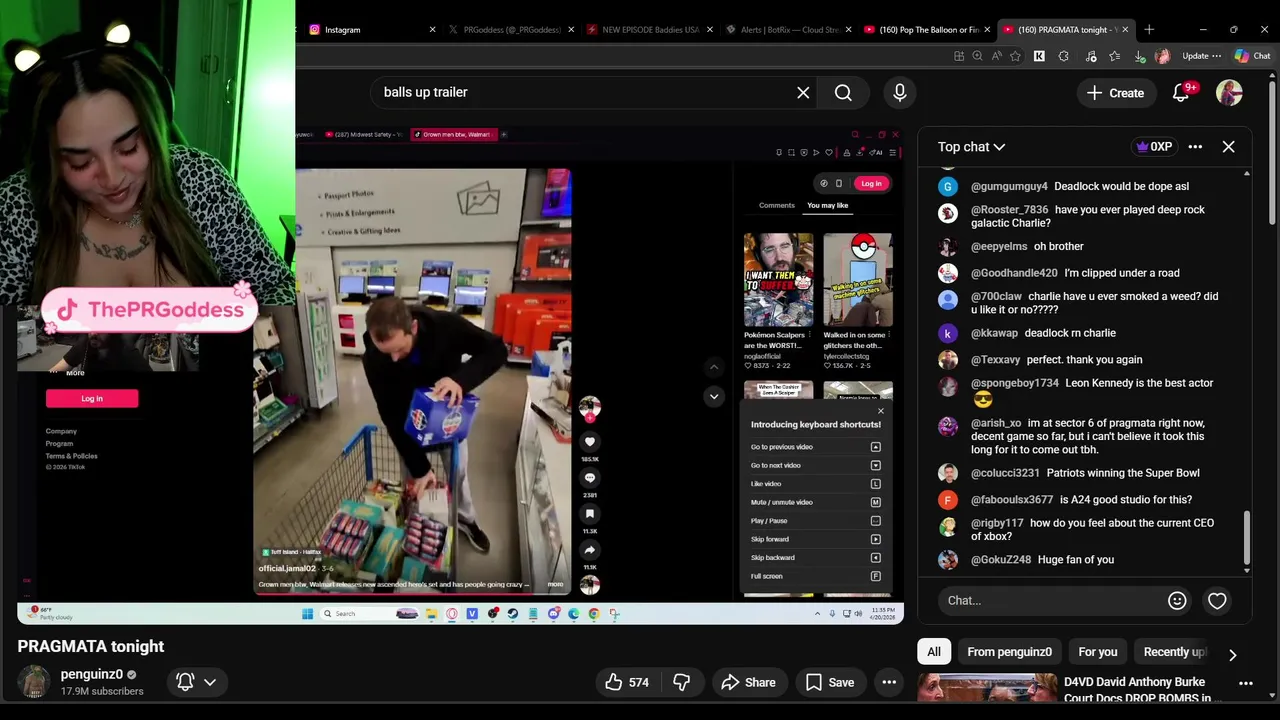1280x720 pixels.
Task: Dislike the PRAGMATA tonight video
Action: click(682, 682)
